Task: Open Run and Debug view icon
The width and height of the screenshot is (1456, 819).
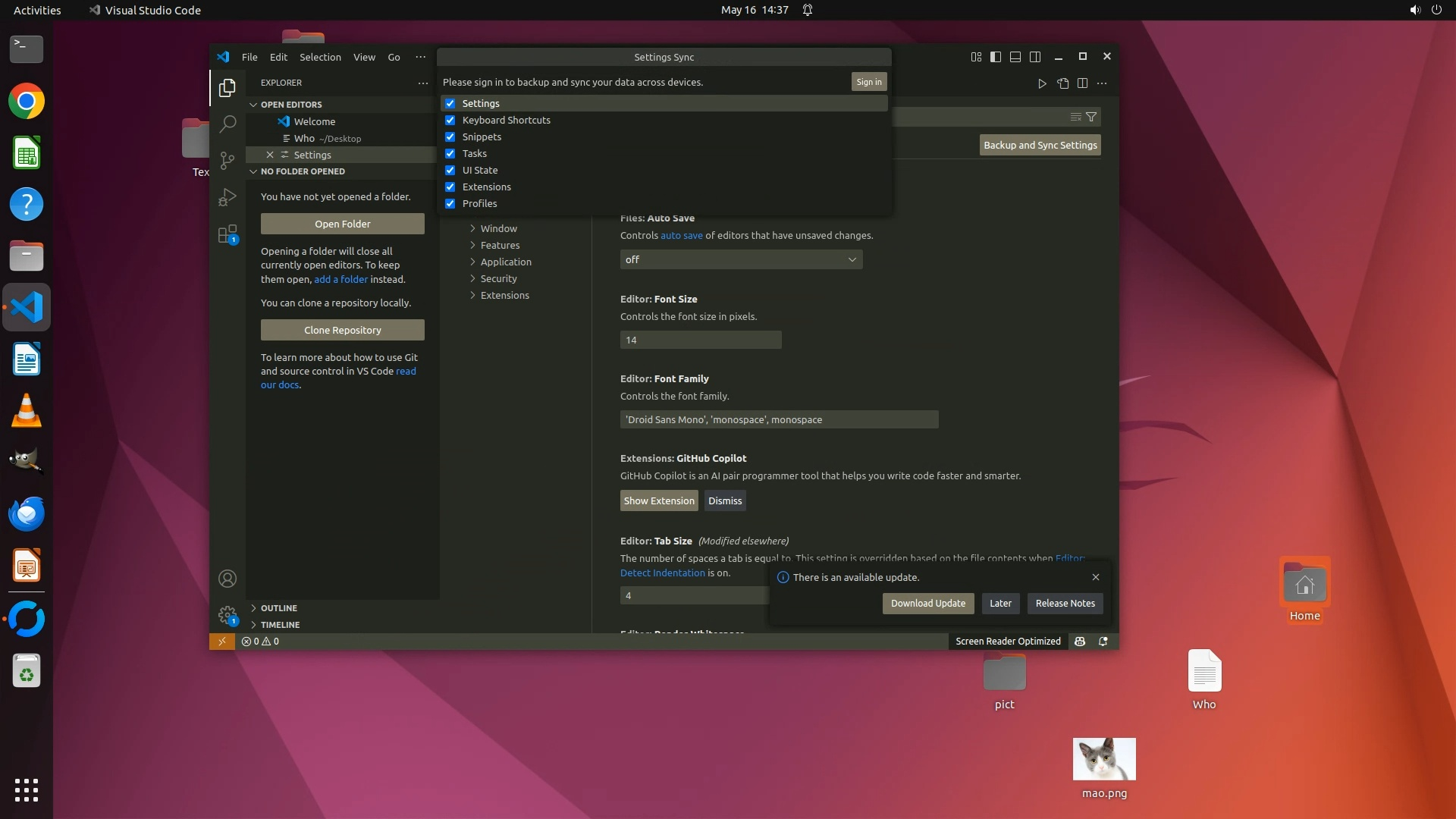Action: pyautogui.click(x=227, y=197)
